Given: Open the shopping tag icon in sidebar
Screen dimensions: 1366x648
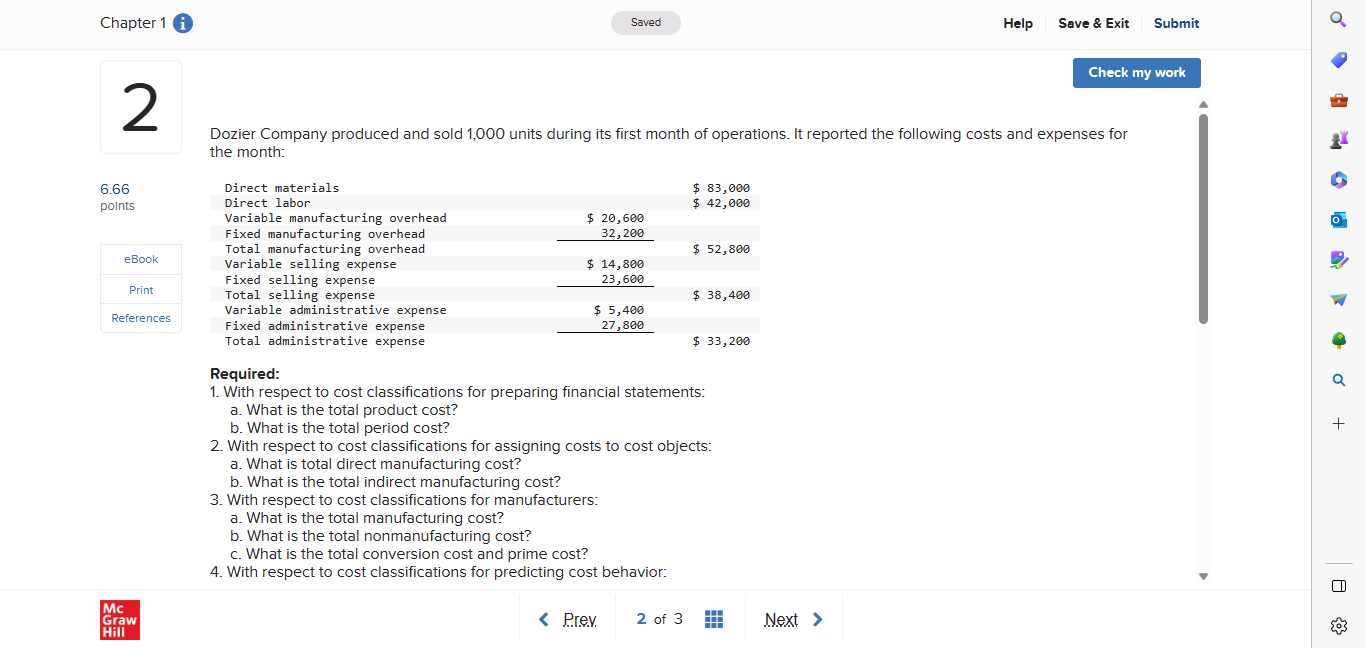Looking at the screenshot, I should point(1338,60).
